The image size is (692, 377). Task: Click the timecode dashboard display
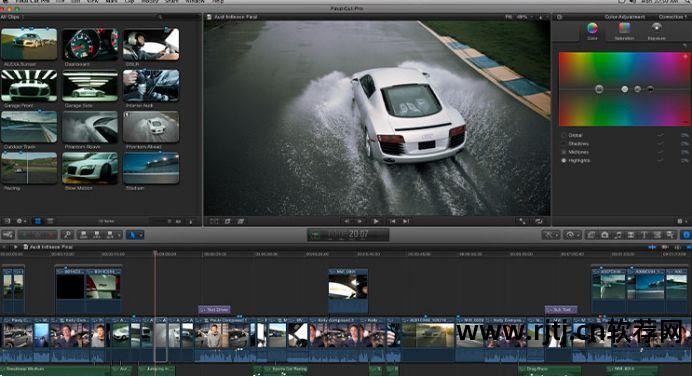(348, 234)
